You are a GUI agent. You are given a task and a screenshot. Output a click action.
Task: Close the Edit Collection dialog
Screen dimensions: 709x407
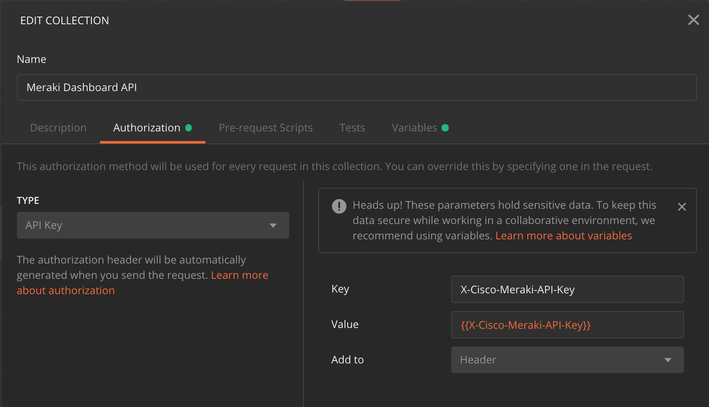pyautogui.click(x=693, y=20)
